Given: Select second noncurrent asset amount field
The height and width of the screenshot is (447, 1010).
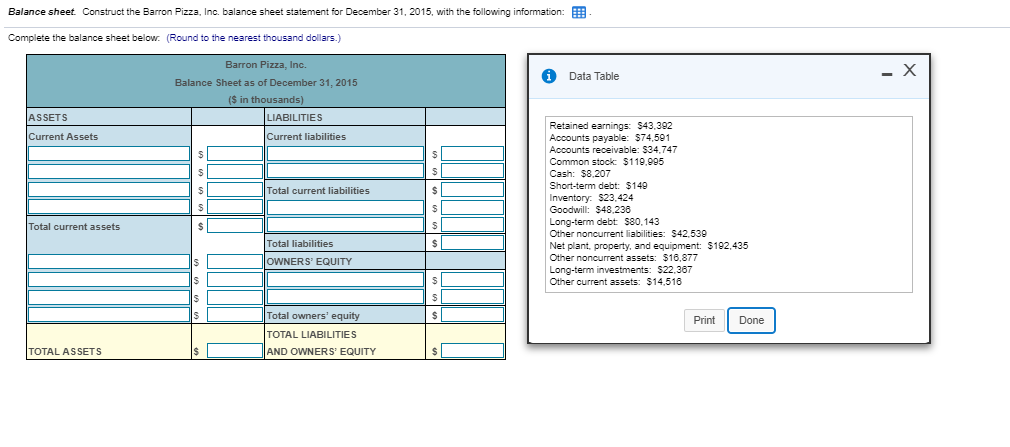Looking at the screenshot, I should (x=234, y=280).
